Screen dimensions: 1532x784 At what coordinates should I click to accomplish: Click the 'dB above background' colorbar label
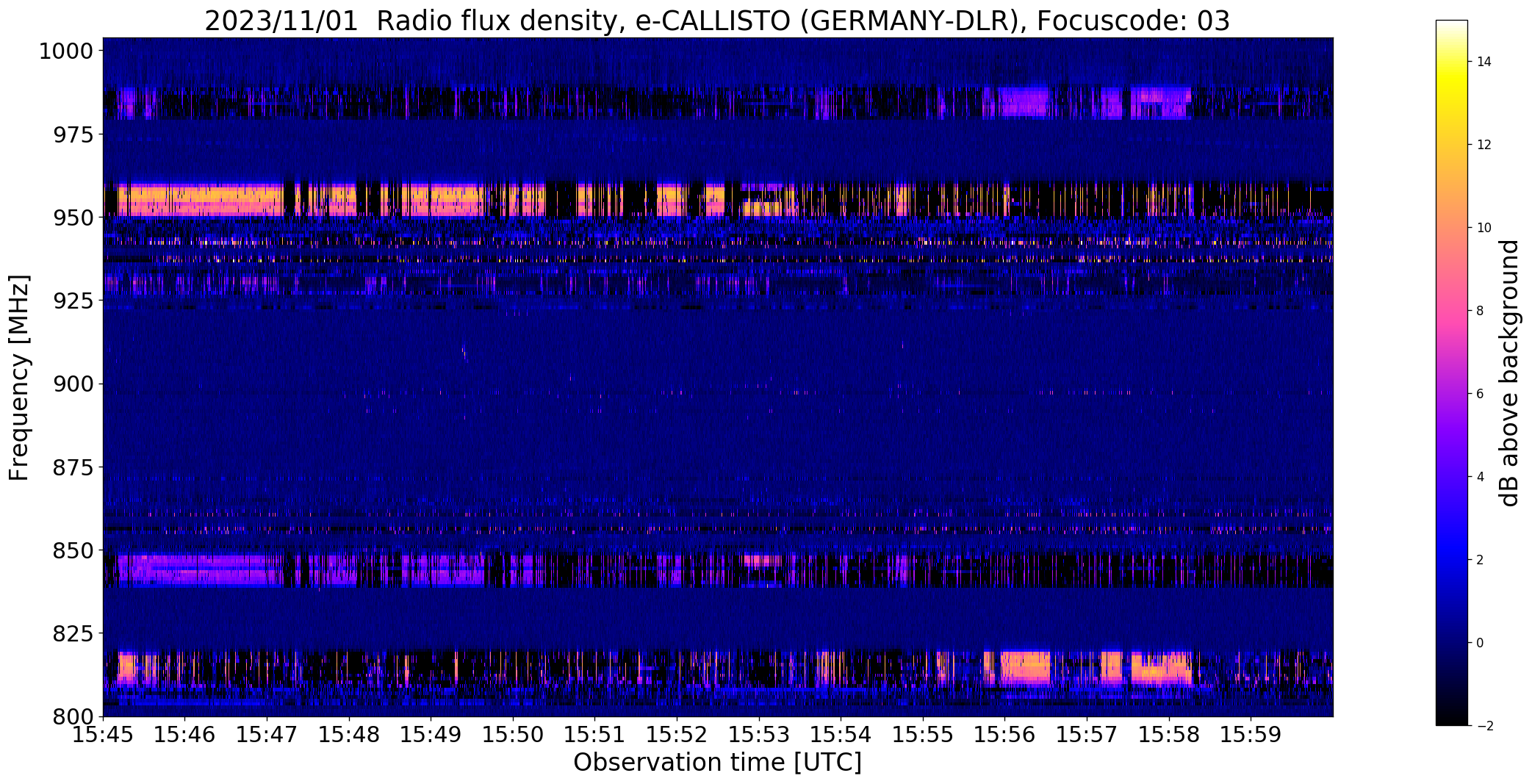[x=1509, y=373]
